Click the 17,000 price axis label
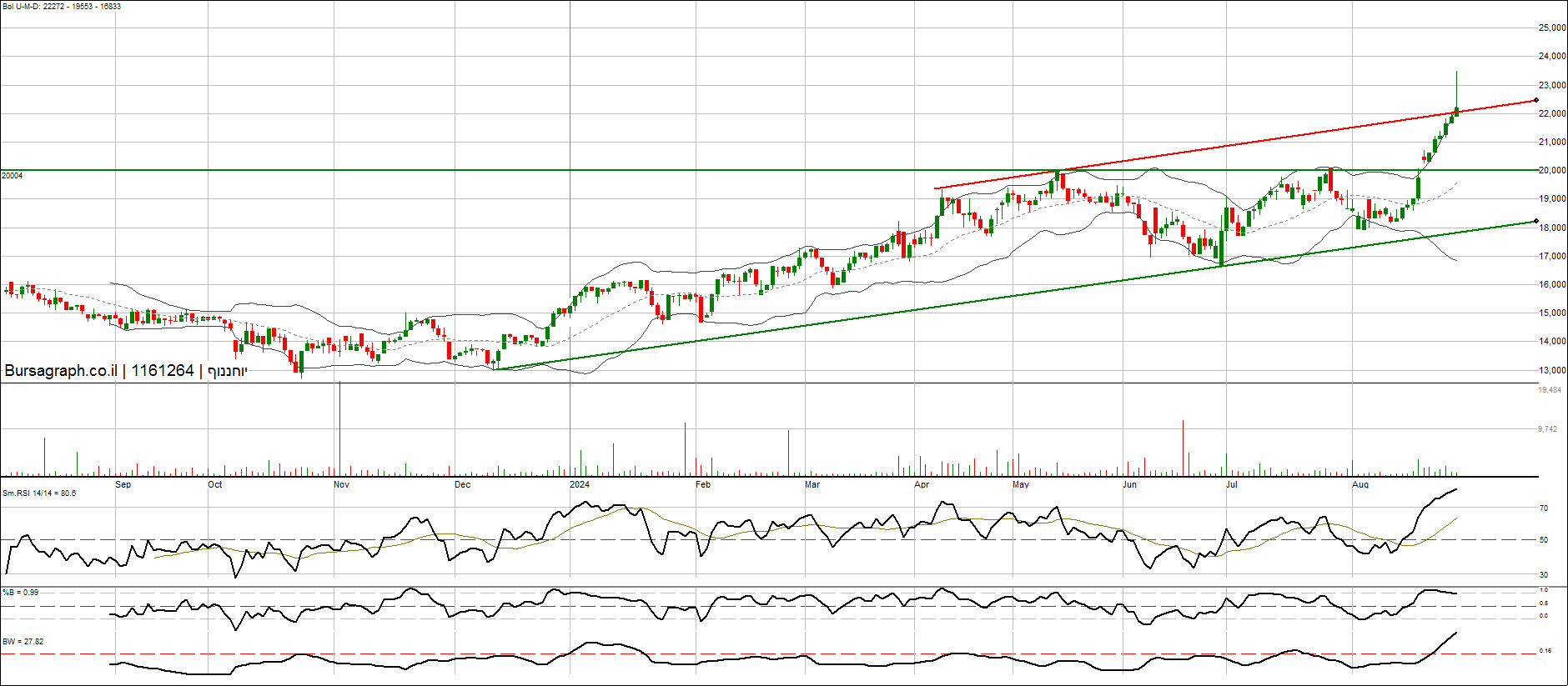1568x686 pixels. (1552, 257)
